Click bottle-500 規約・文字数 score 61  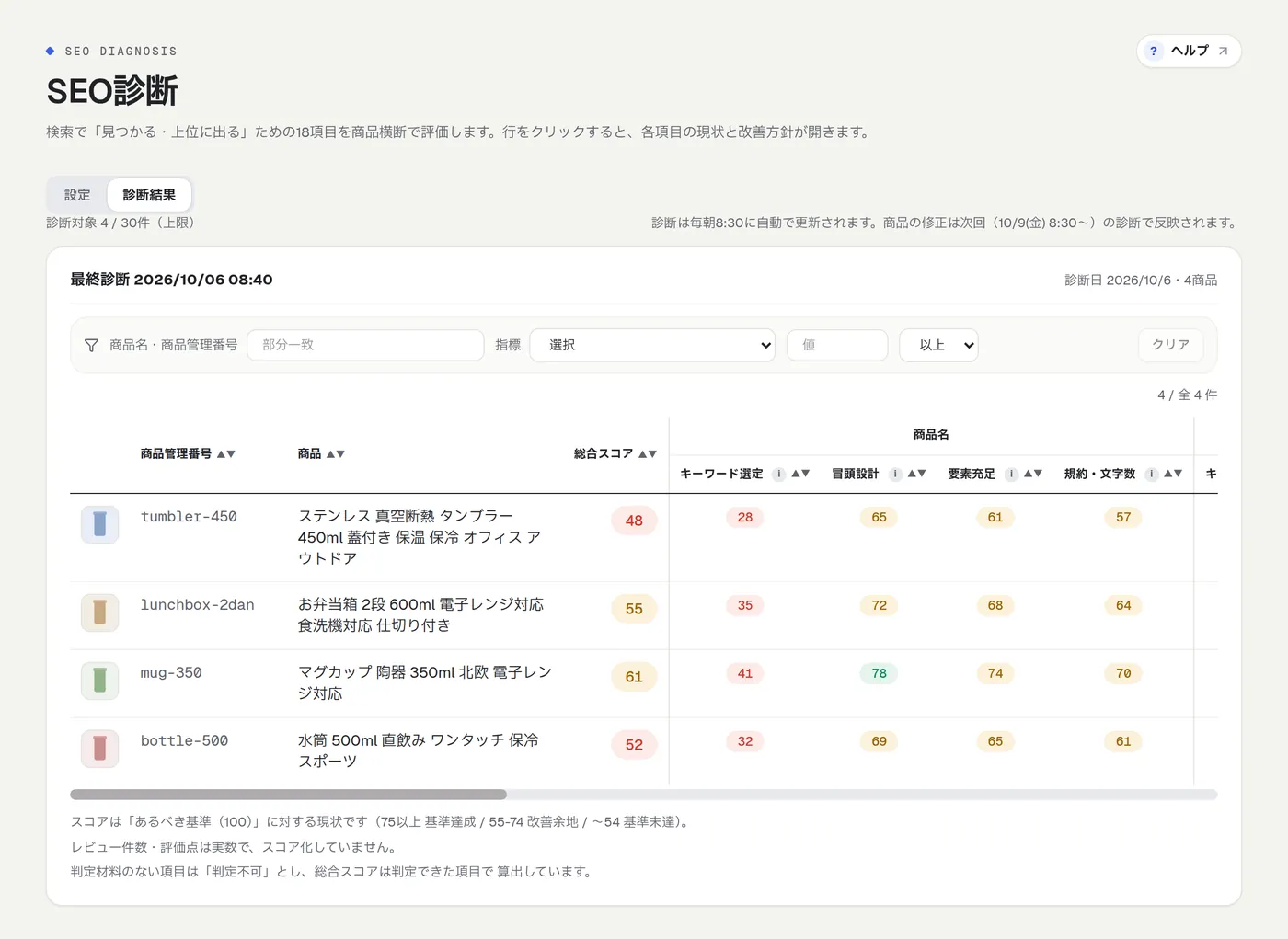pos(1123,741)
